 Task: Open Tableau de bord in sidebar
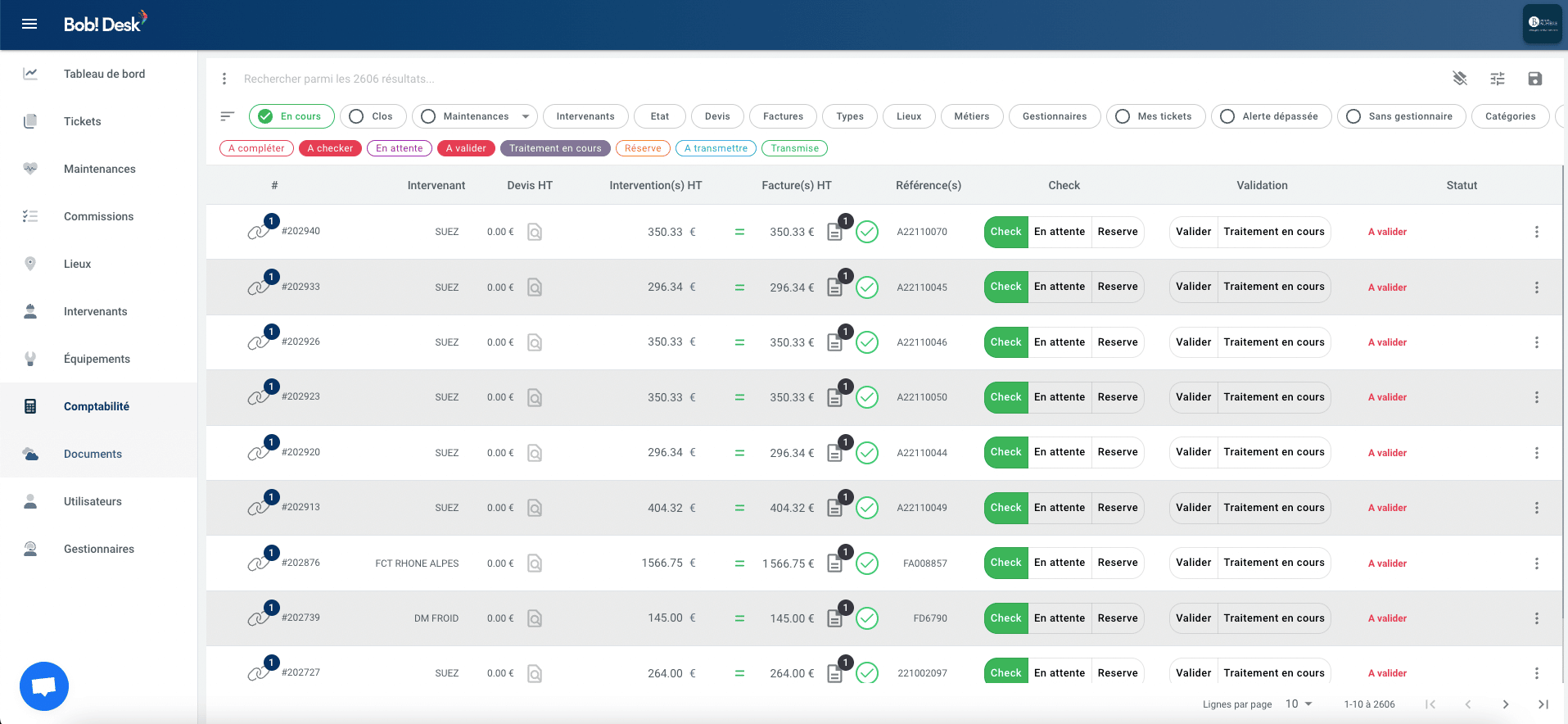point(99,74)
